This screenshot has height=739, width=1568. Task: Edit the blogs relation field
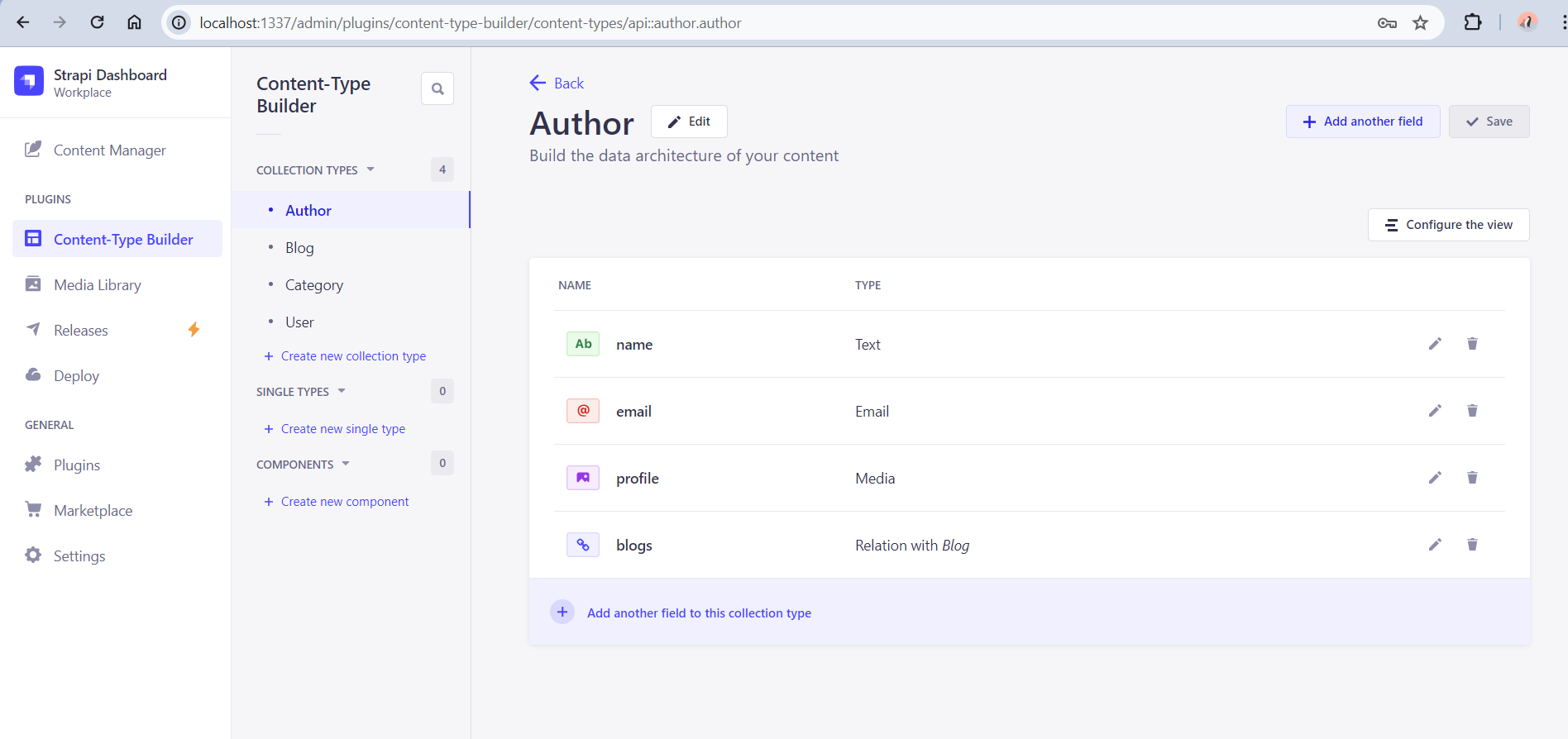[1435, 545]
